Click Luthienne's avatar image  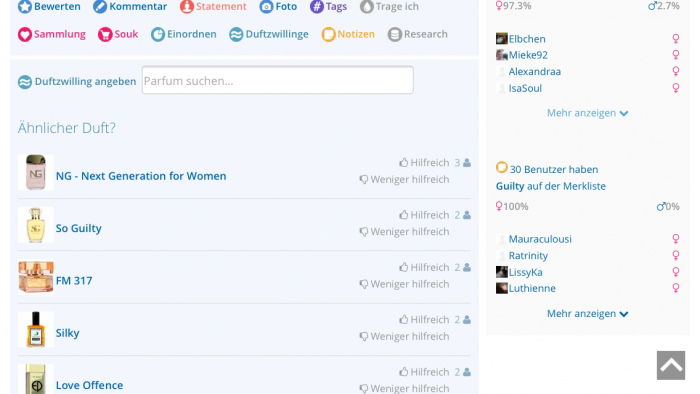(501, 288)
